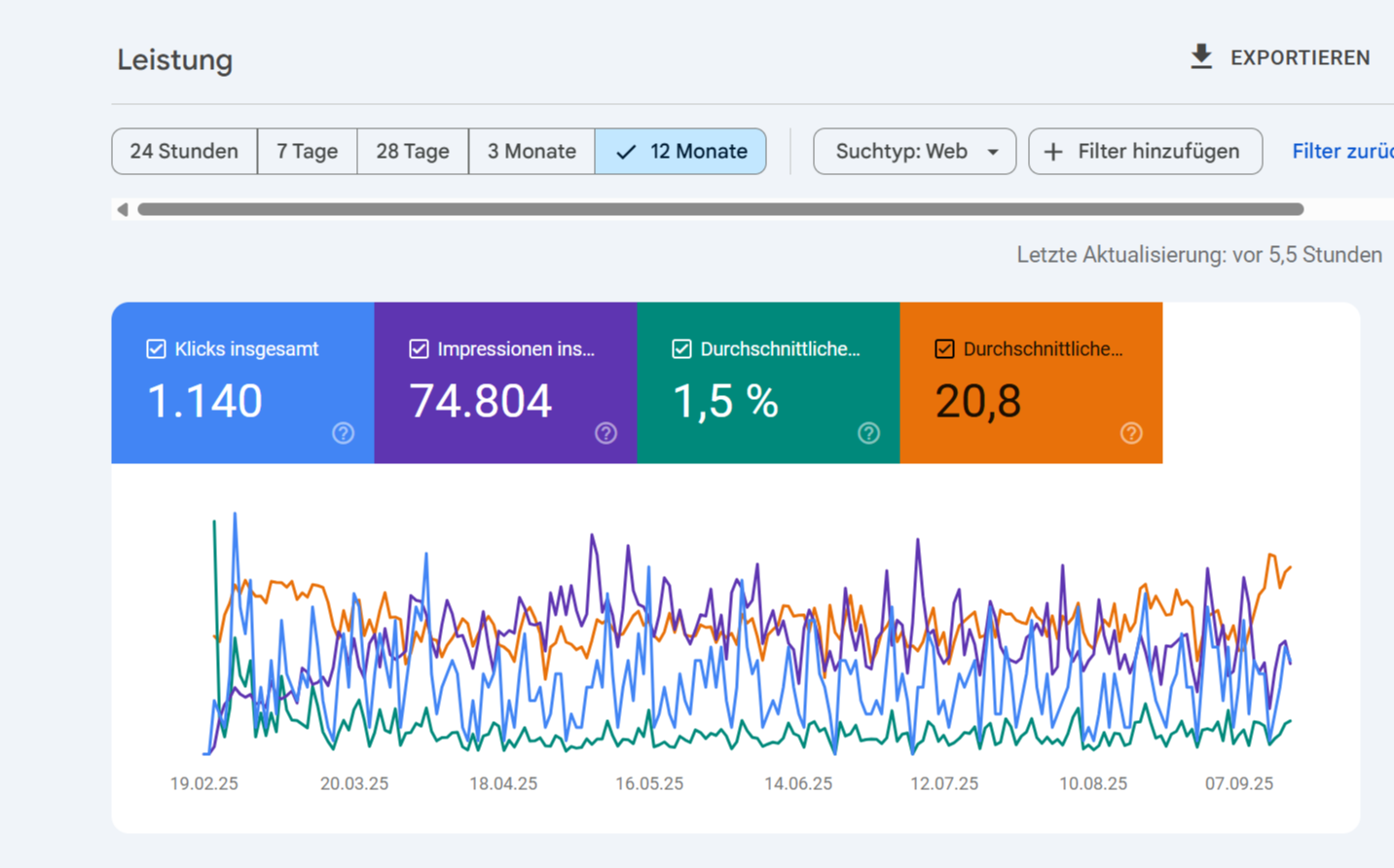Click the Filter zurücksetzen link

click(1341, 152)
